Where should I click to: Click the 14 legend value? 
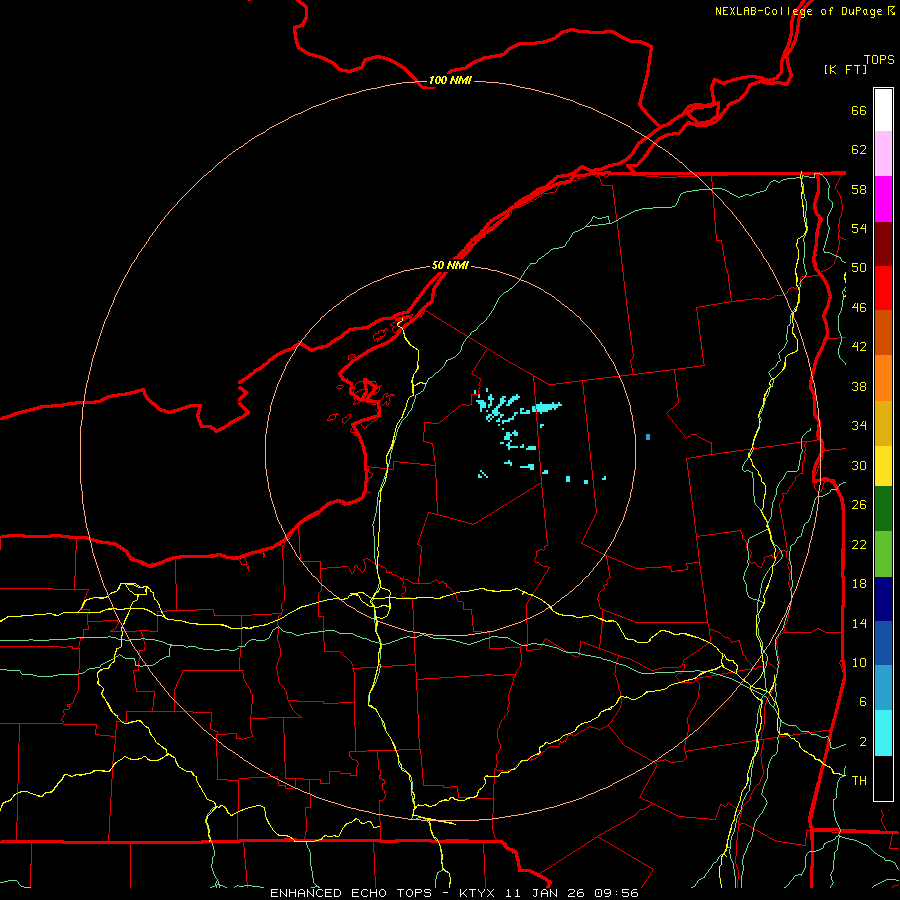[x=859, y=623]
